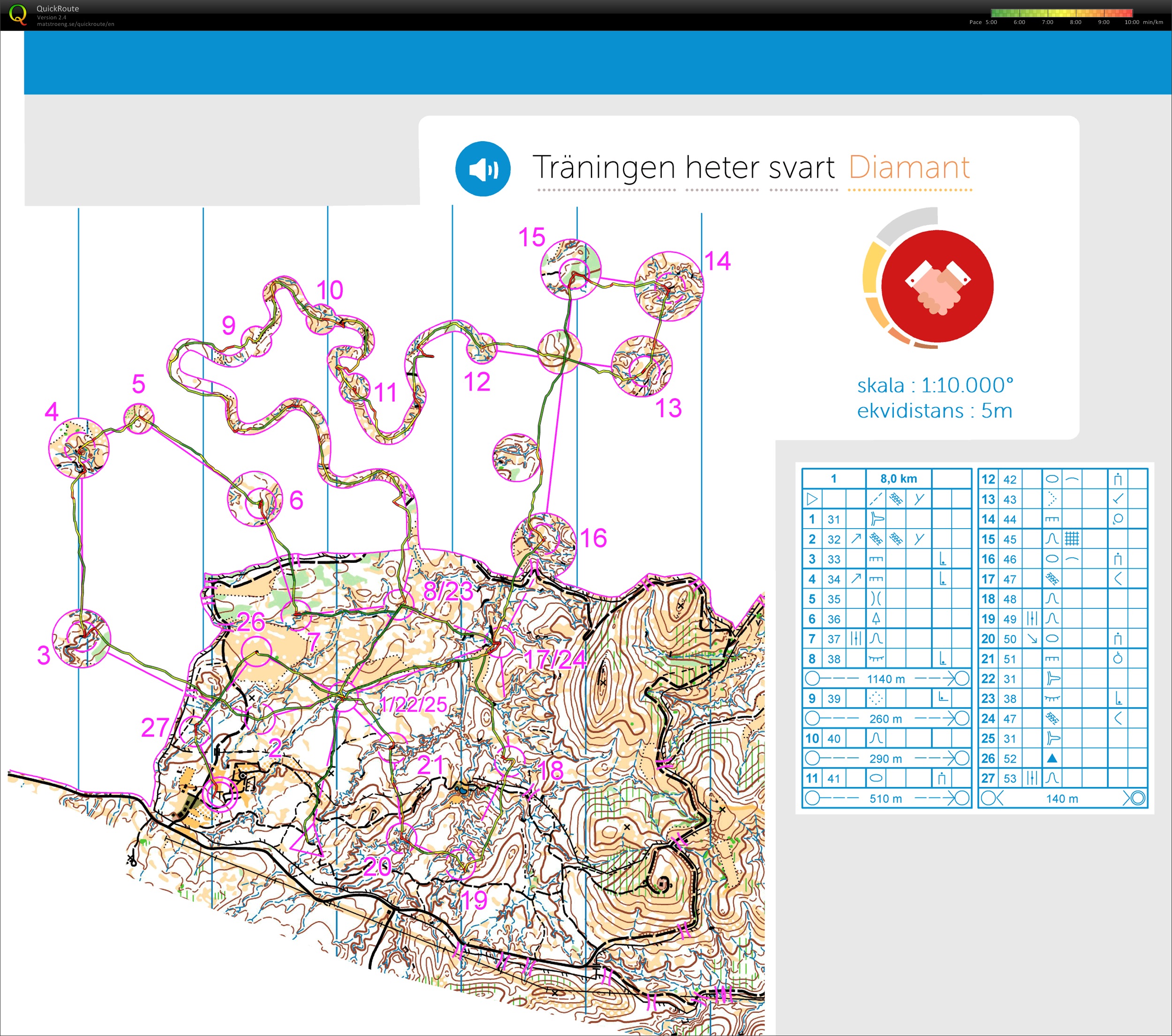
Task: Click the finish double-circle on the map
Action: [x=219, y=794]
